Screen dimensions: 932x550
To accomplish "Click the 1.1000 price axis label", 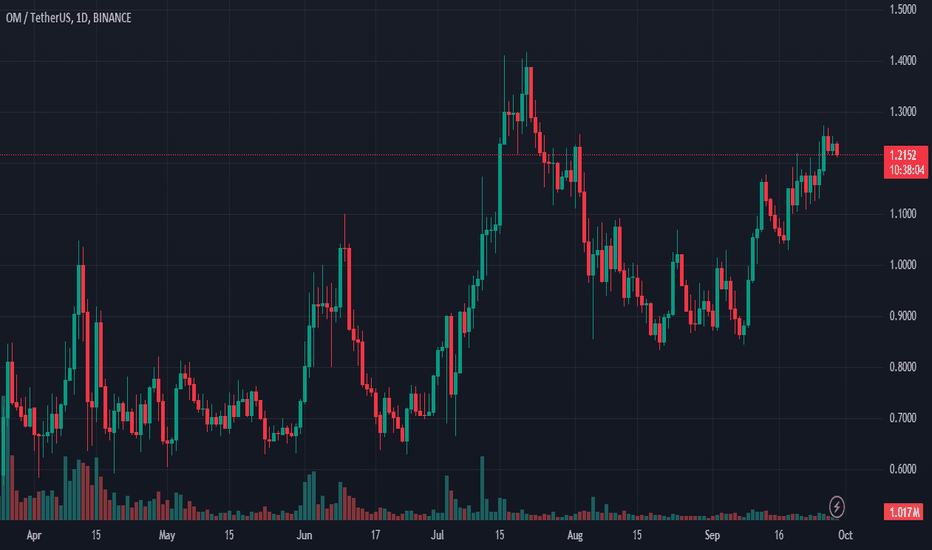I will click(903, 213).
